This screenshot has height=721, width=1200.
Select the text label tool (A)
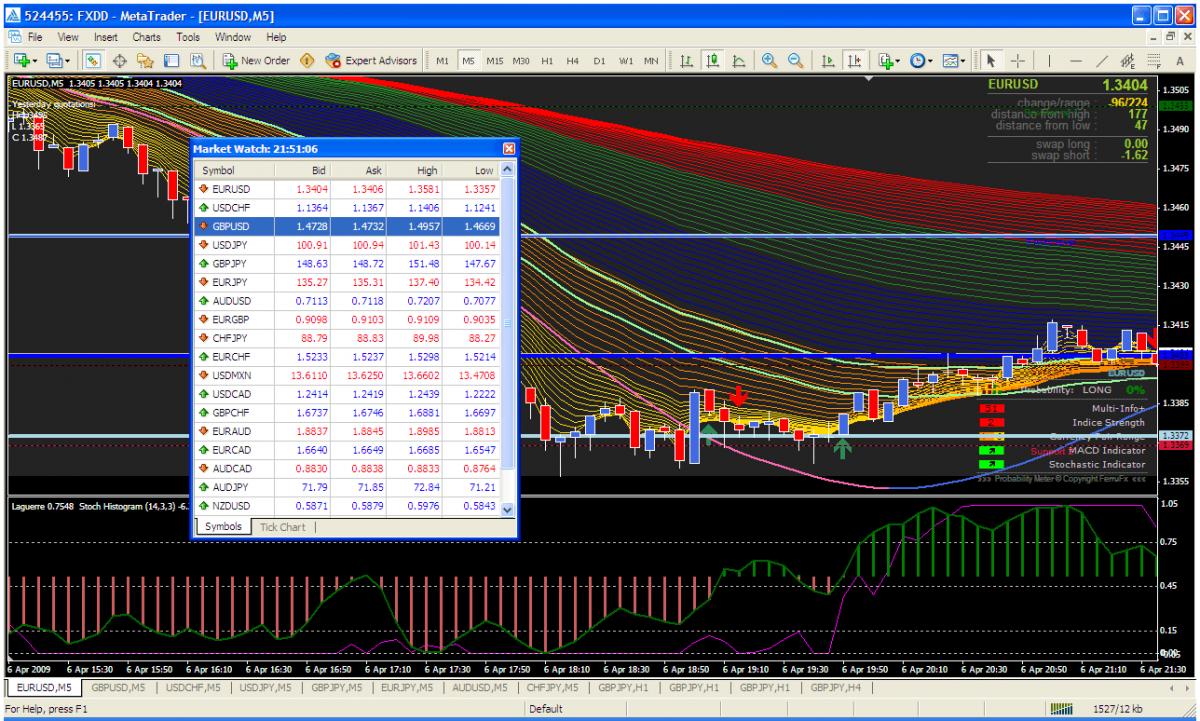pyautogui.click(x=1179, y=60)
